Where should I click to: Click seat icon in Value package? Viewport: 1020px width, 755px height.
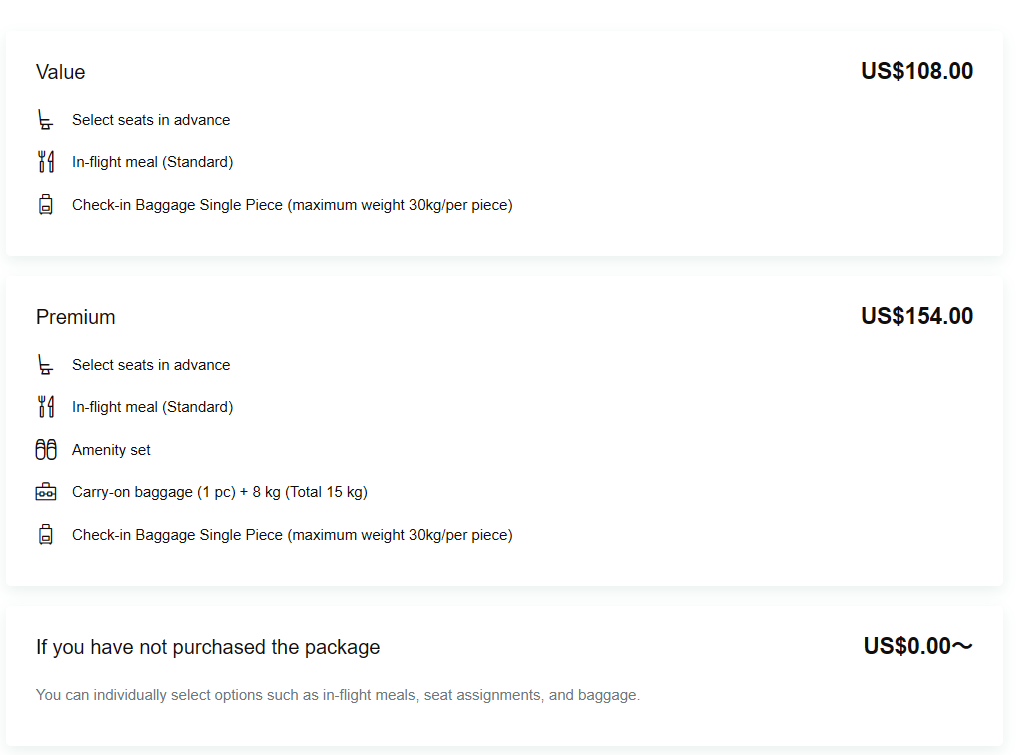point(45,120)
